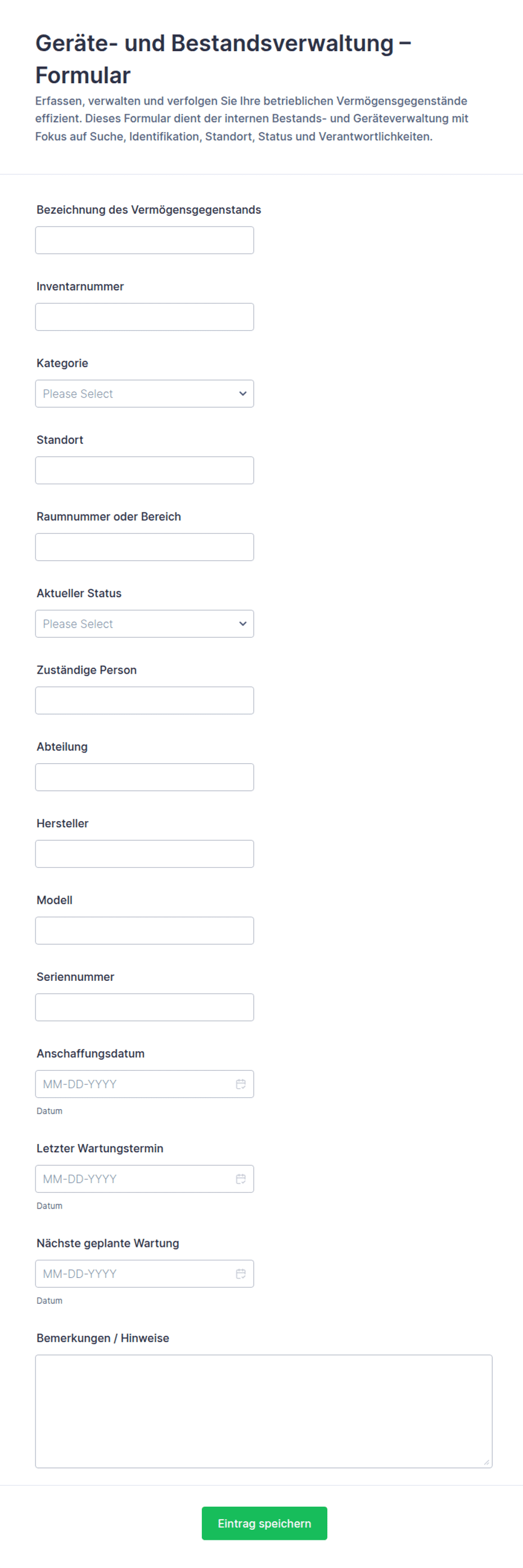Click the Raumnummer oder Bereich field
Viewport: 523px width, 1568px height.
(145, 547)
